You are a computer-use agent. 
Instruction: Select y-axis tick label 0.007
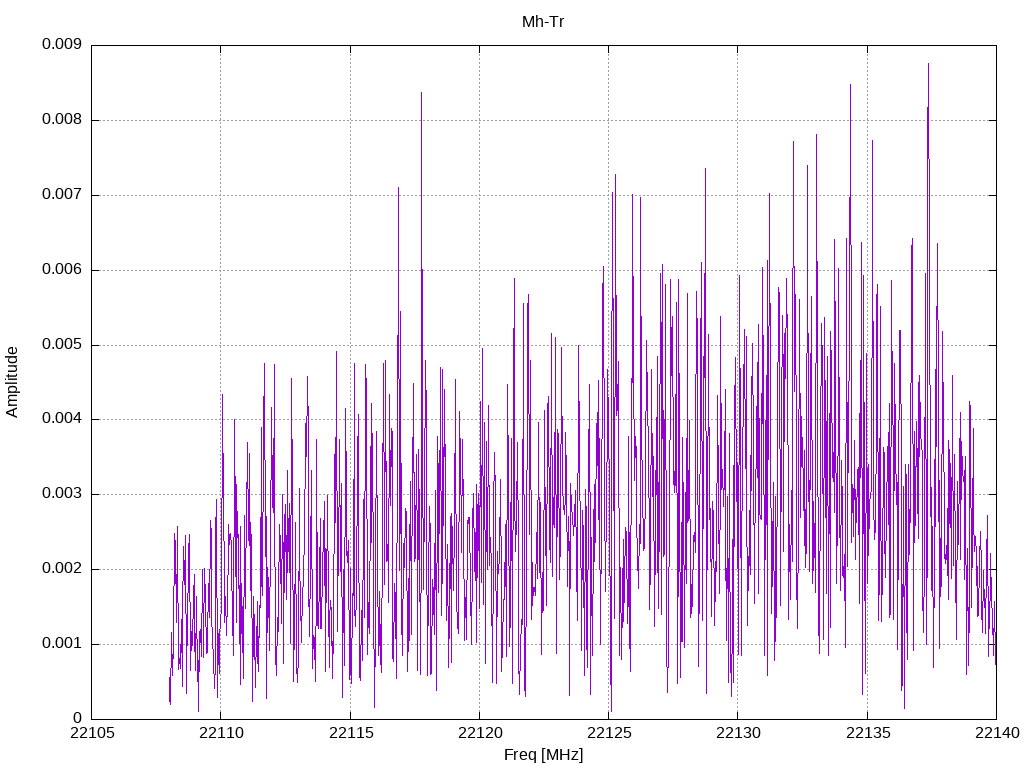pos(62,195)
